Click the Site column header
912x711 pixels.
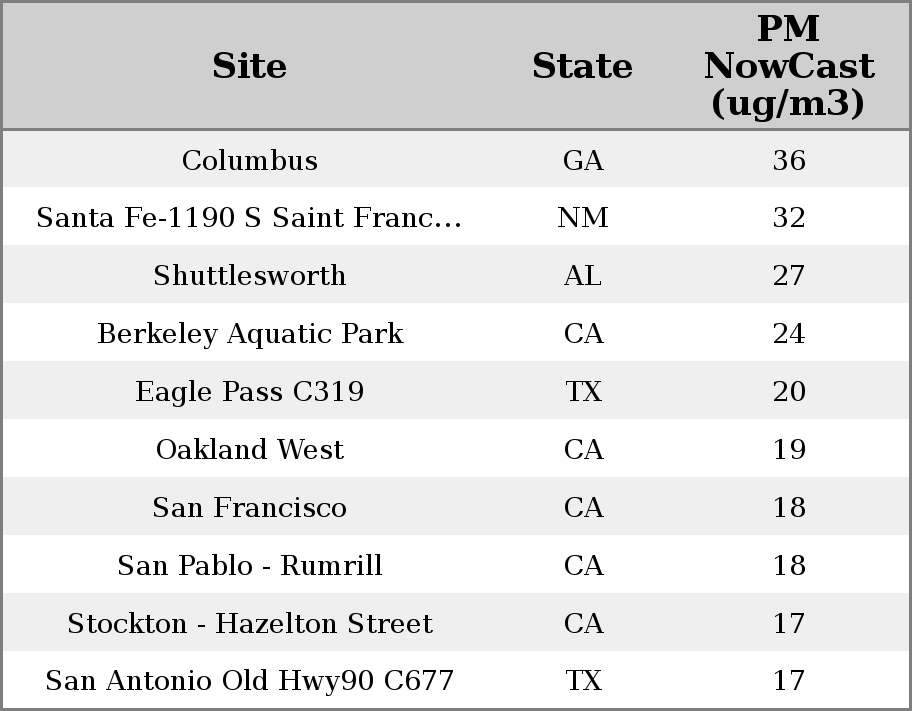(249, 66)
